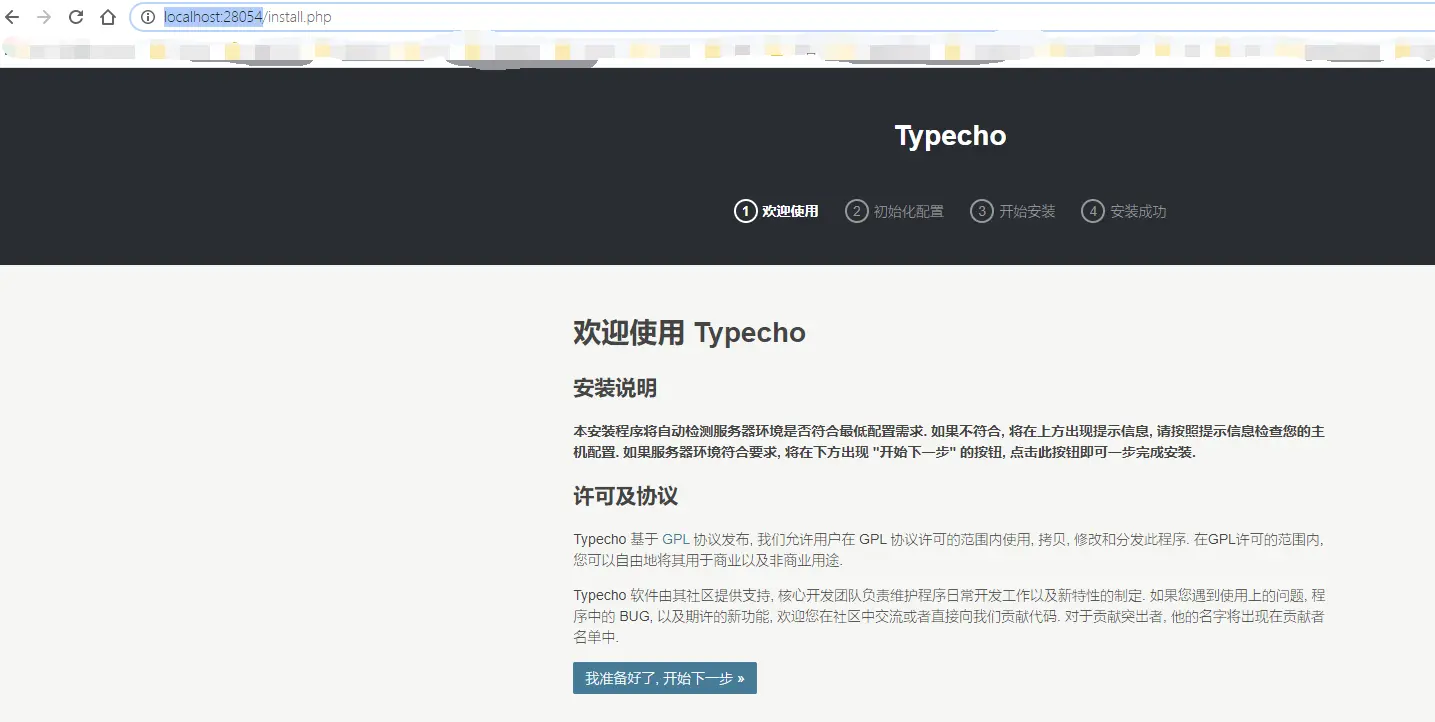Click the 安装说明 heading
This screenshot has width=1435, height=722.
tap(615, 388)
